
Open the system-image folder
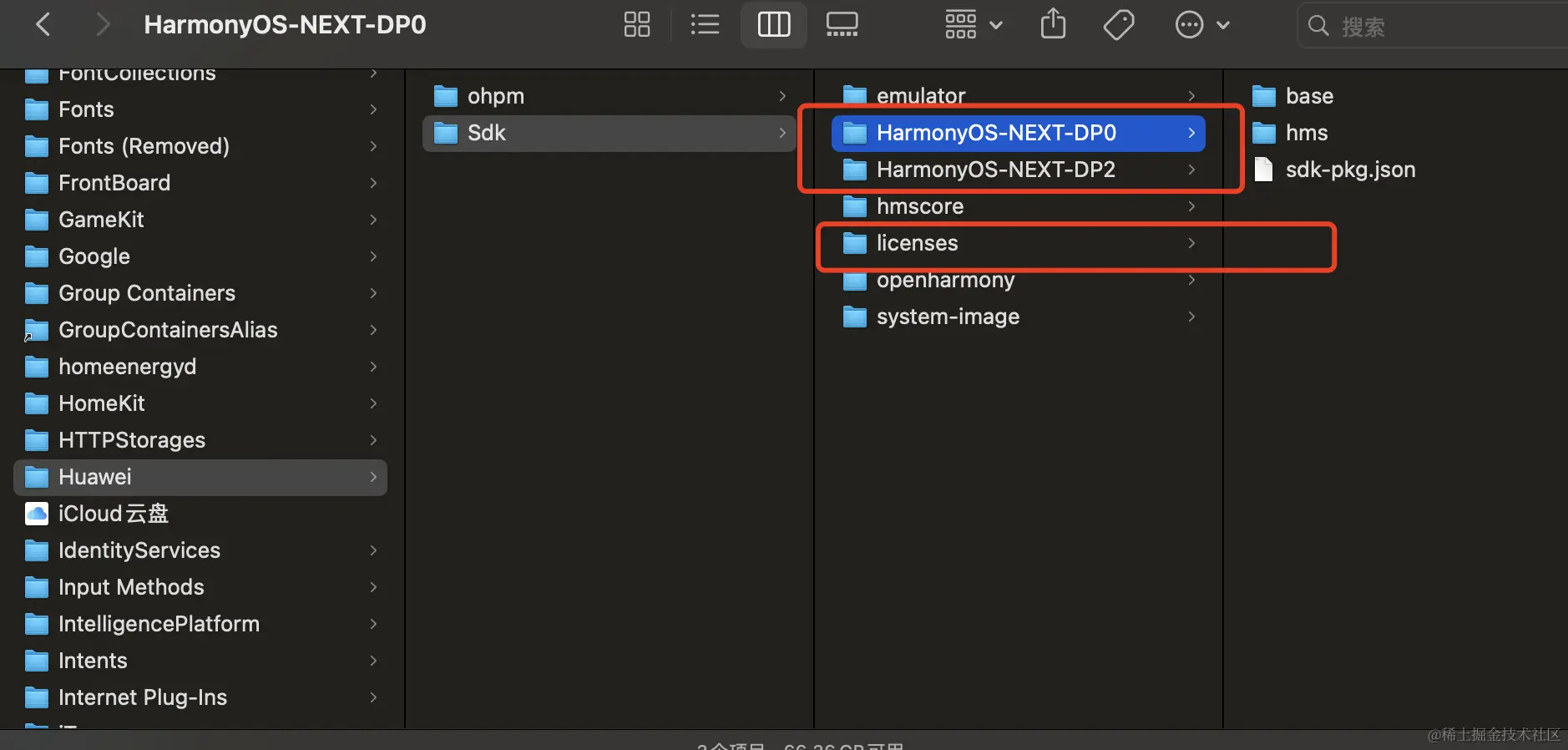point(947,317)
